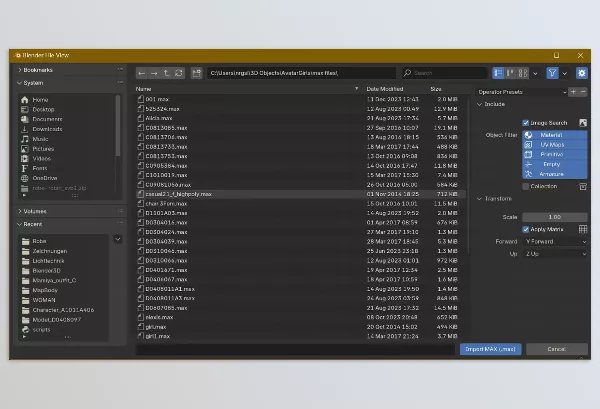This screenshot has height=409, width=600.
Task: Switch to vertical list display mode
Action: 498,73
